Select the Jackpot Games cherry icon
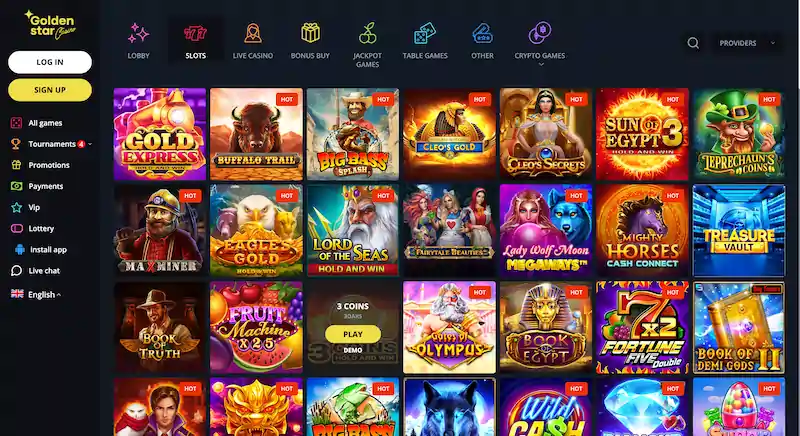The height and width of the screenshot is (436, 800). (367, 34)
